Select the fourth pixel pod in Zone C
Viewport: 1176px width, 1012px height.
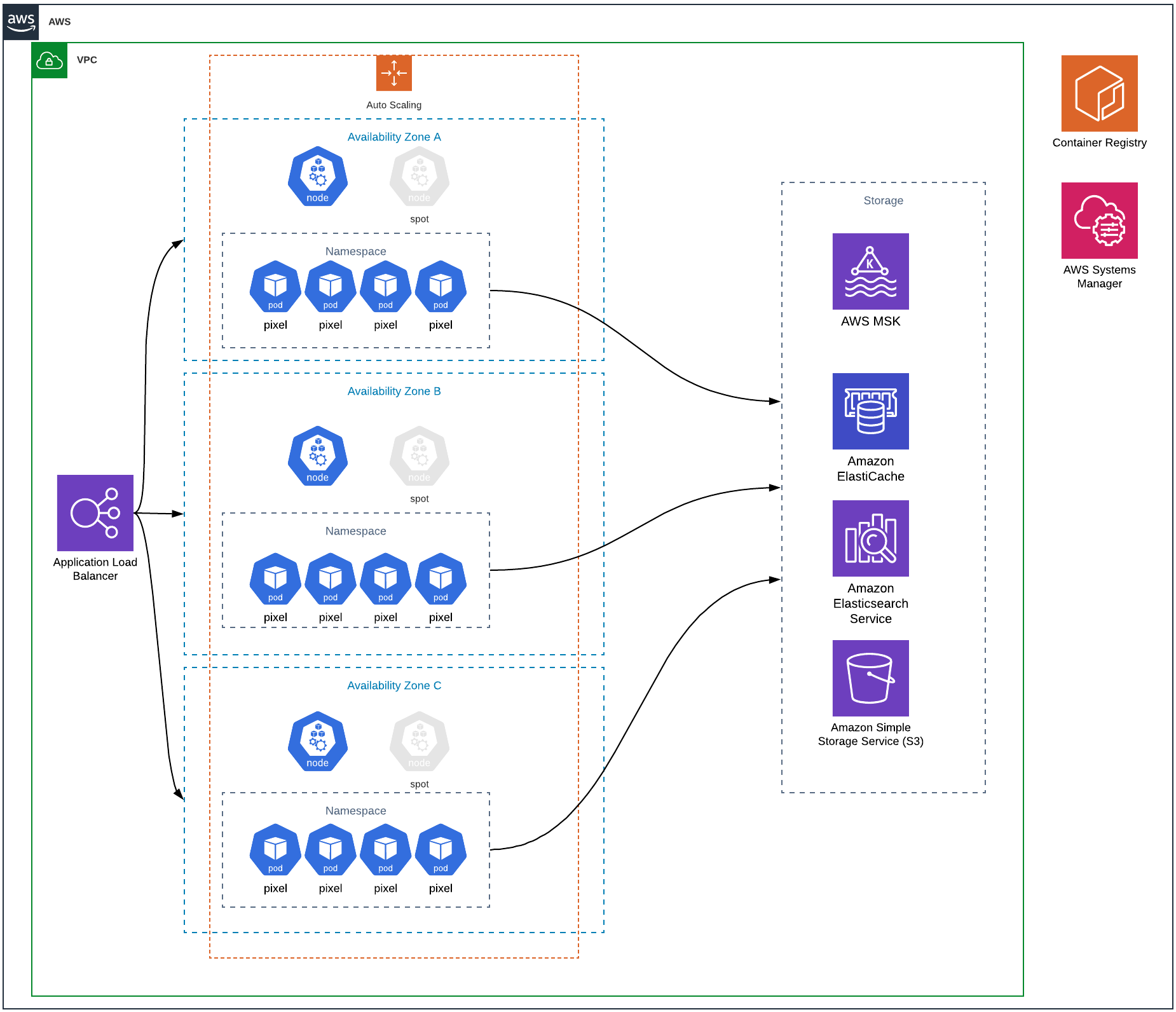pyautogui.click(x=441, y=850)
